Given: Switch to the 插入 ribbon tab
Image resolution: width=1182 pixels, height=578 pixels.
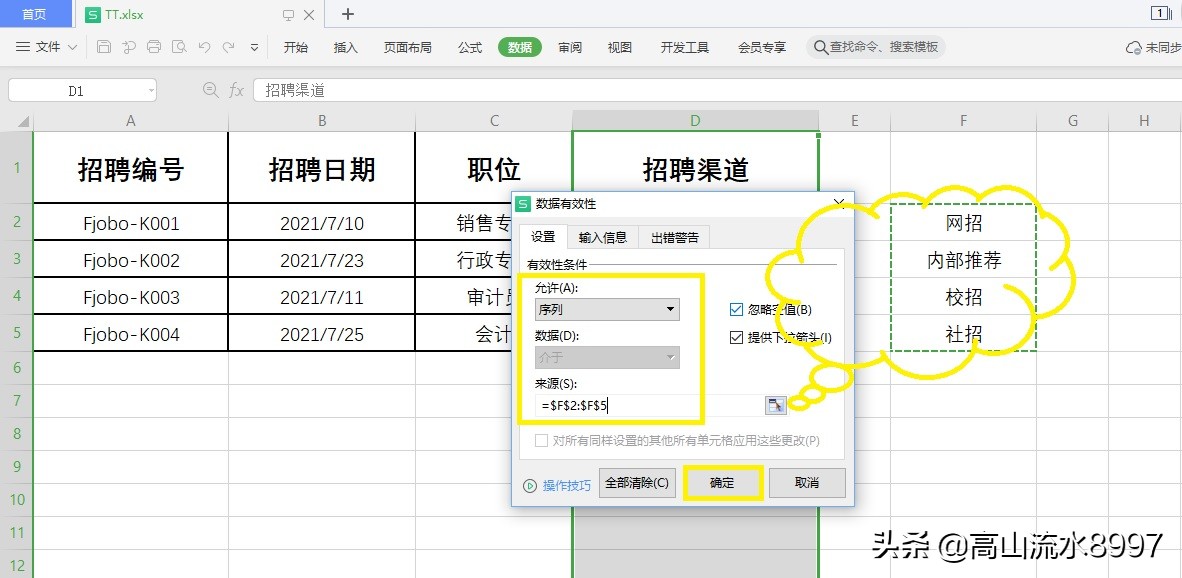Looking at the screenshot, I should (345, 47).
